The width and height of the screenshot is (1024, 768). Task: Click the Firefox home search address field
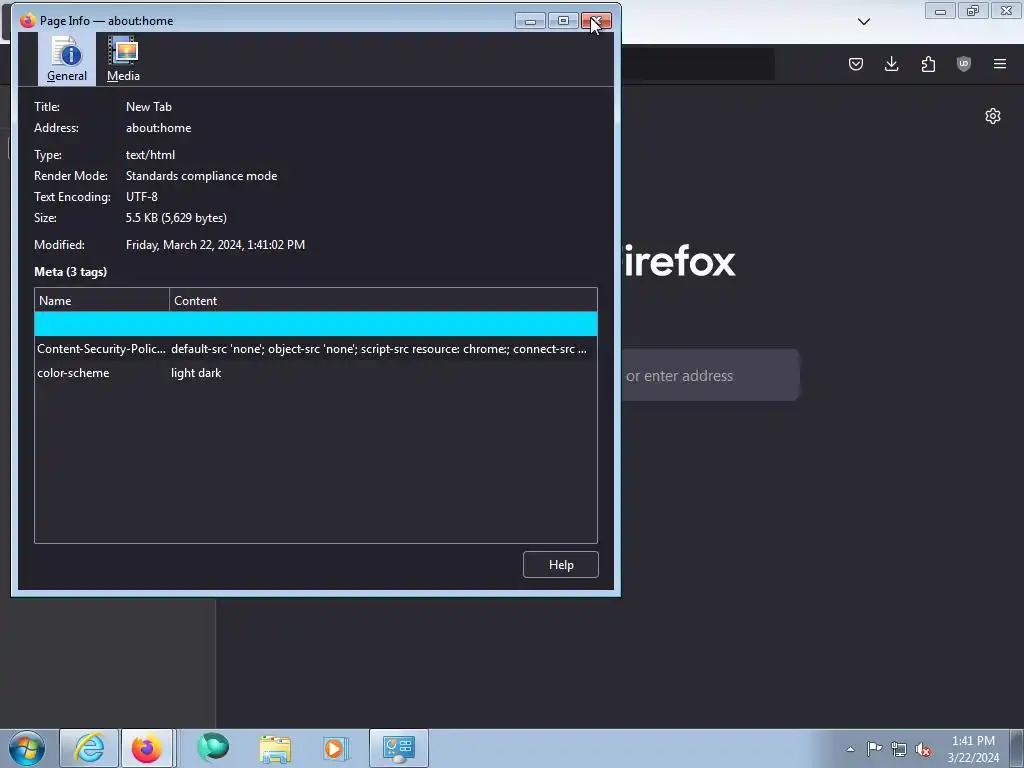711,376
